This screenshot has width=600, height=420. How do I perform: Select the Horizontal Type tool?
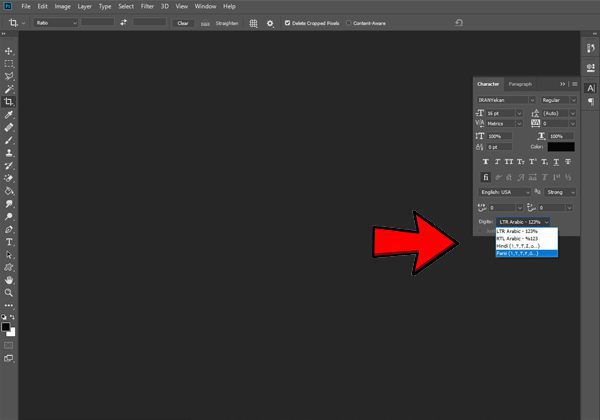coord(8,242)
